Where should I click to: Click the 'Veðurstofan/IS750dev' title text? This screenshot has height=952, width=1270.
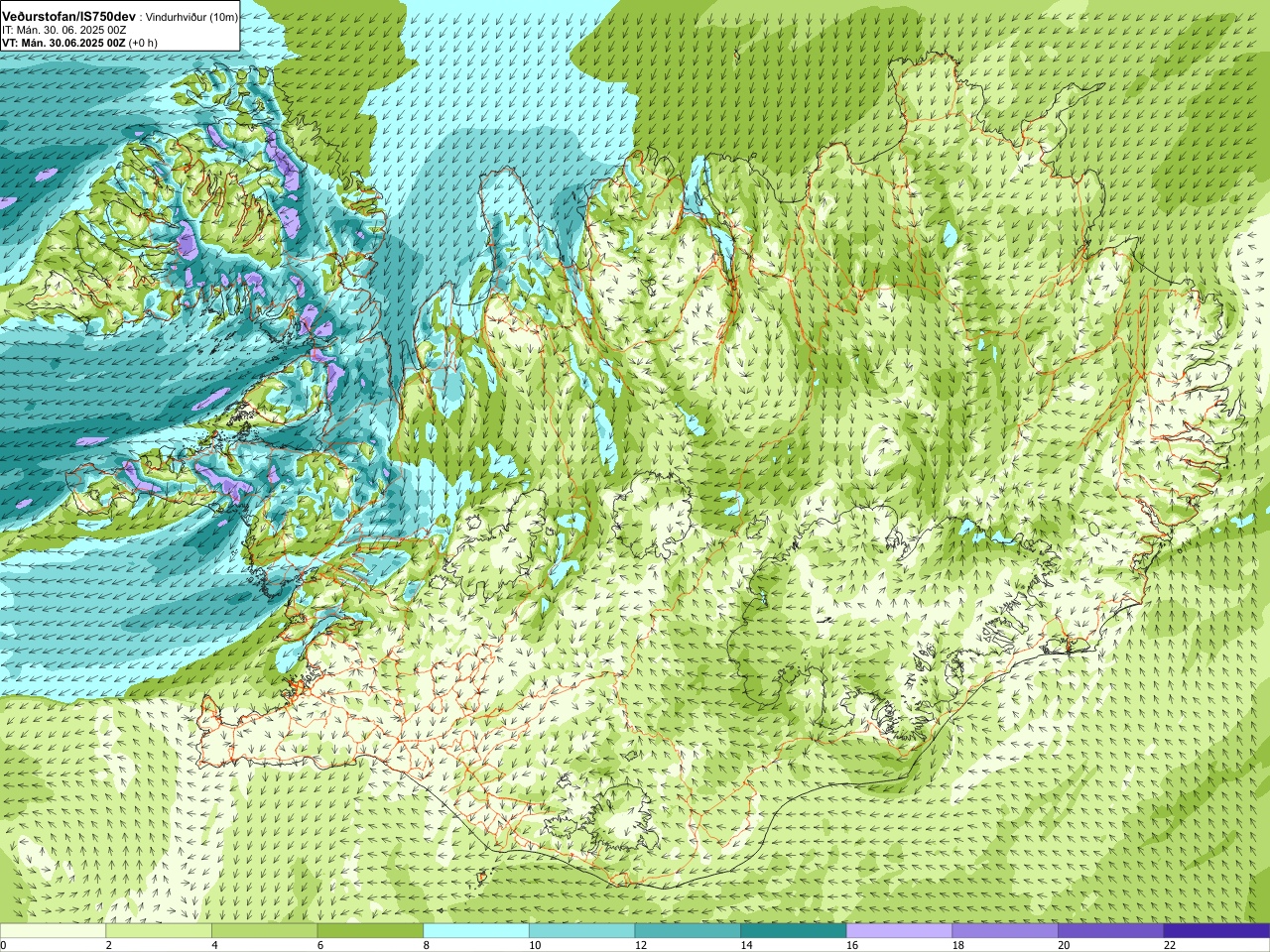coord(68,17)
